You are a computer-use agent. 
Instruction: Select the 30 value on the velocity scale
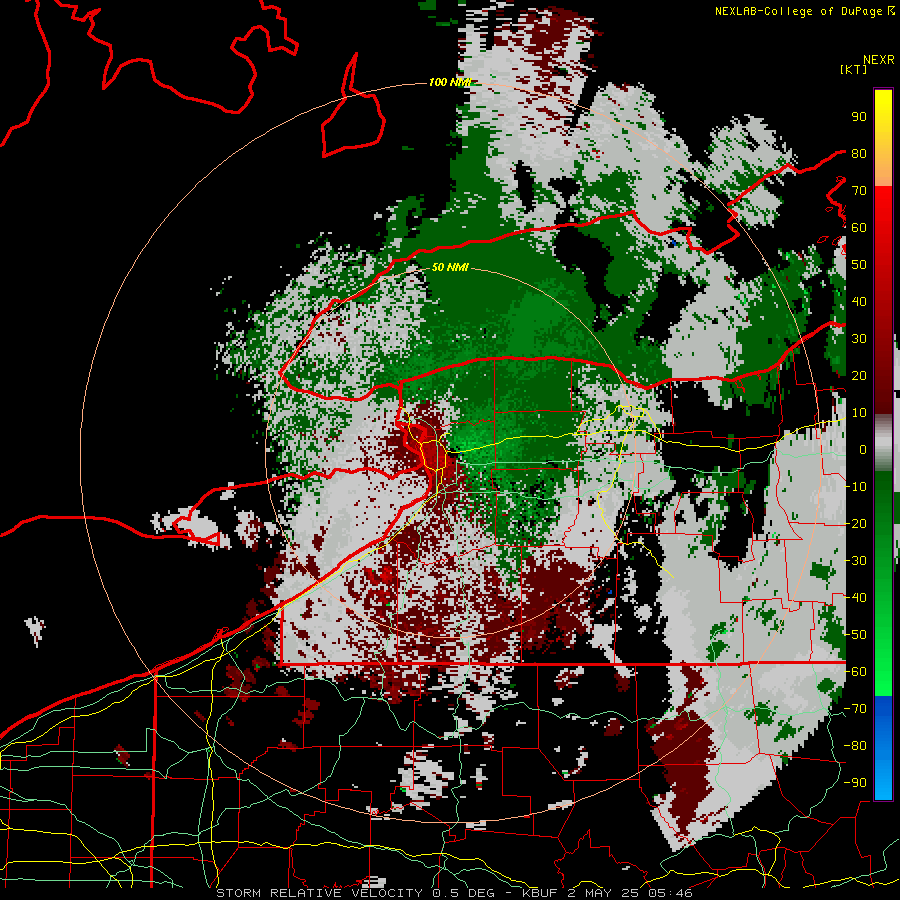(x=859, y=339)
